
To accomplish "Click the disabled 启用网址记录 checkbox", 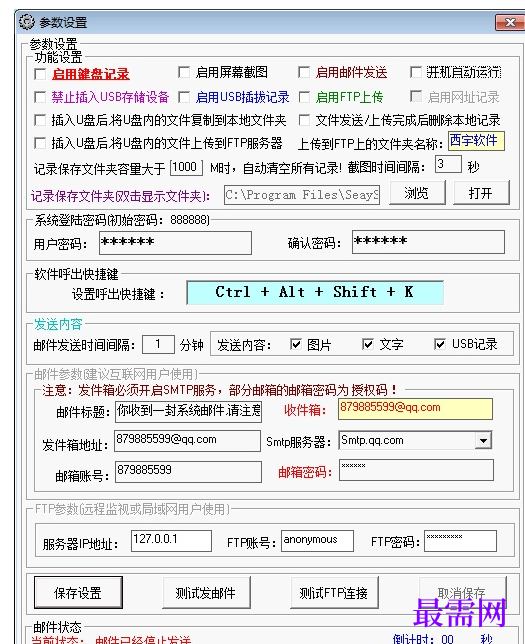I will (x=416, y=97).
